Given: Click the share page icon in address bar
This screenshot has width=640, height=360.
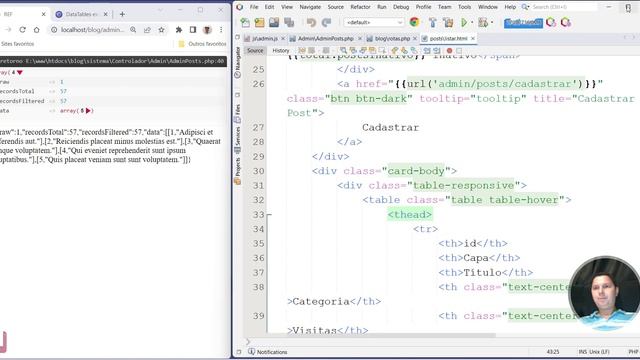Looking at the screenshot, I should [x=147, y=30].
